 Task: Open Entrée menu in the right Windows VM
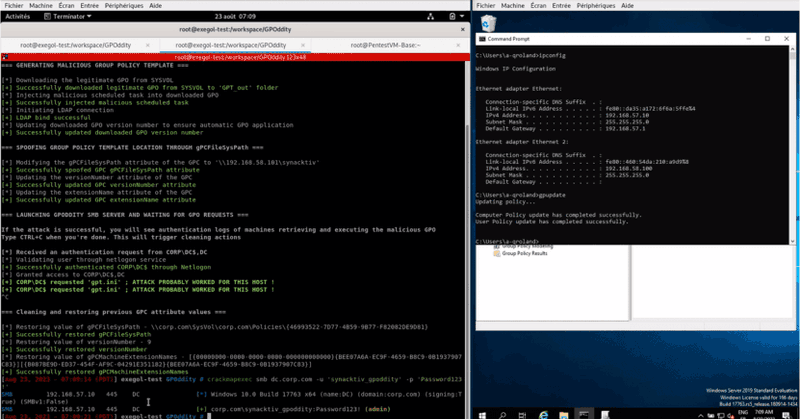(x=561, y=6)
